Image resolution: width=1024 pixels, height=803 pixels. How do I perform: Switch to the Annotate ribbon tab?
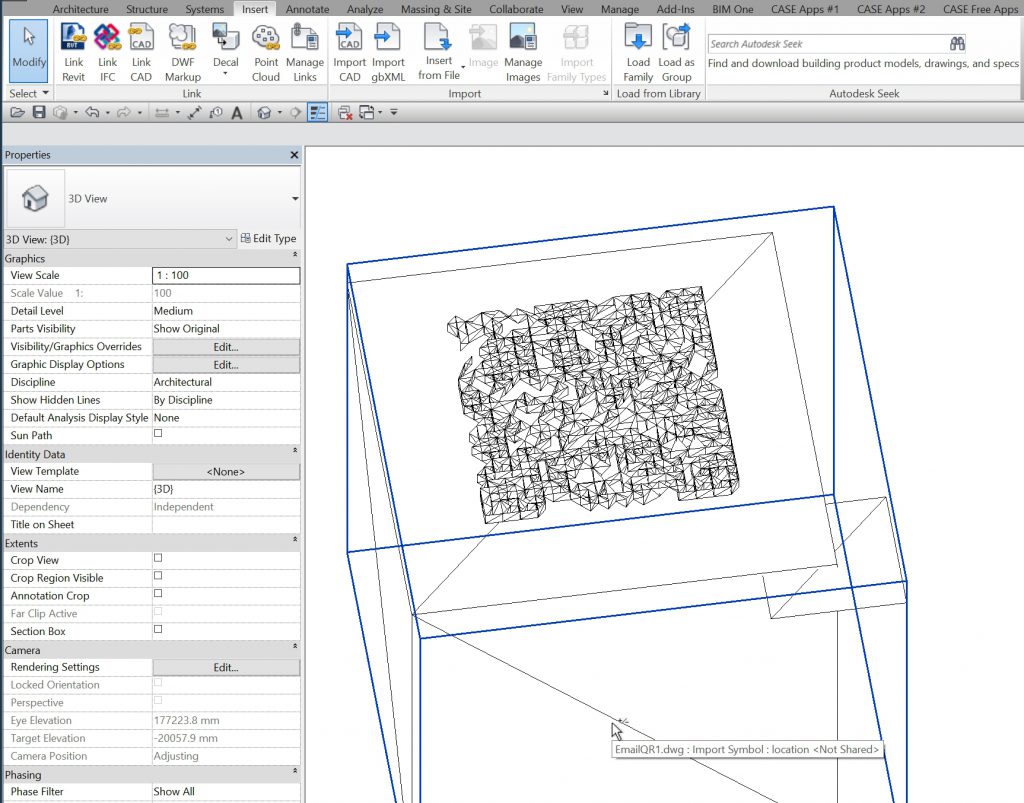(x=307, y=9)
